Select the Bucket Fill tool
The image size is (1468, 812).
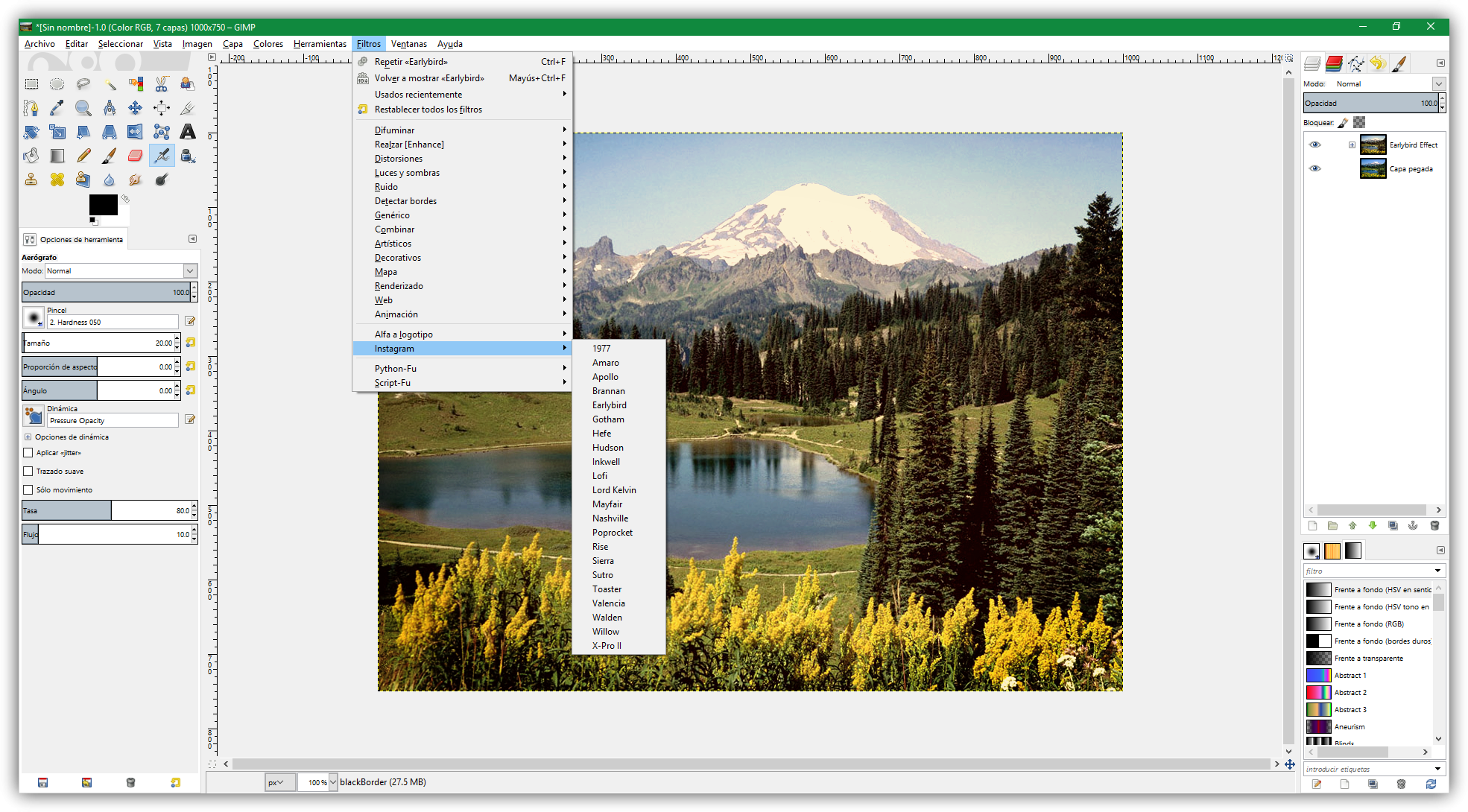(31, 156)
